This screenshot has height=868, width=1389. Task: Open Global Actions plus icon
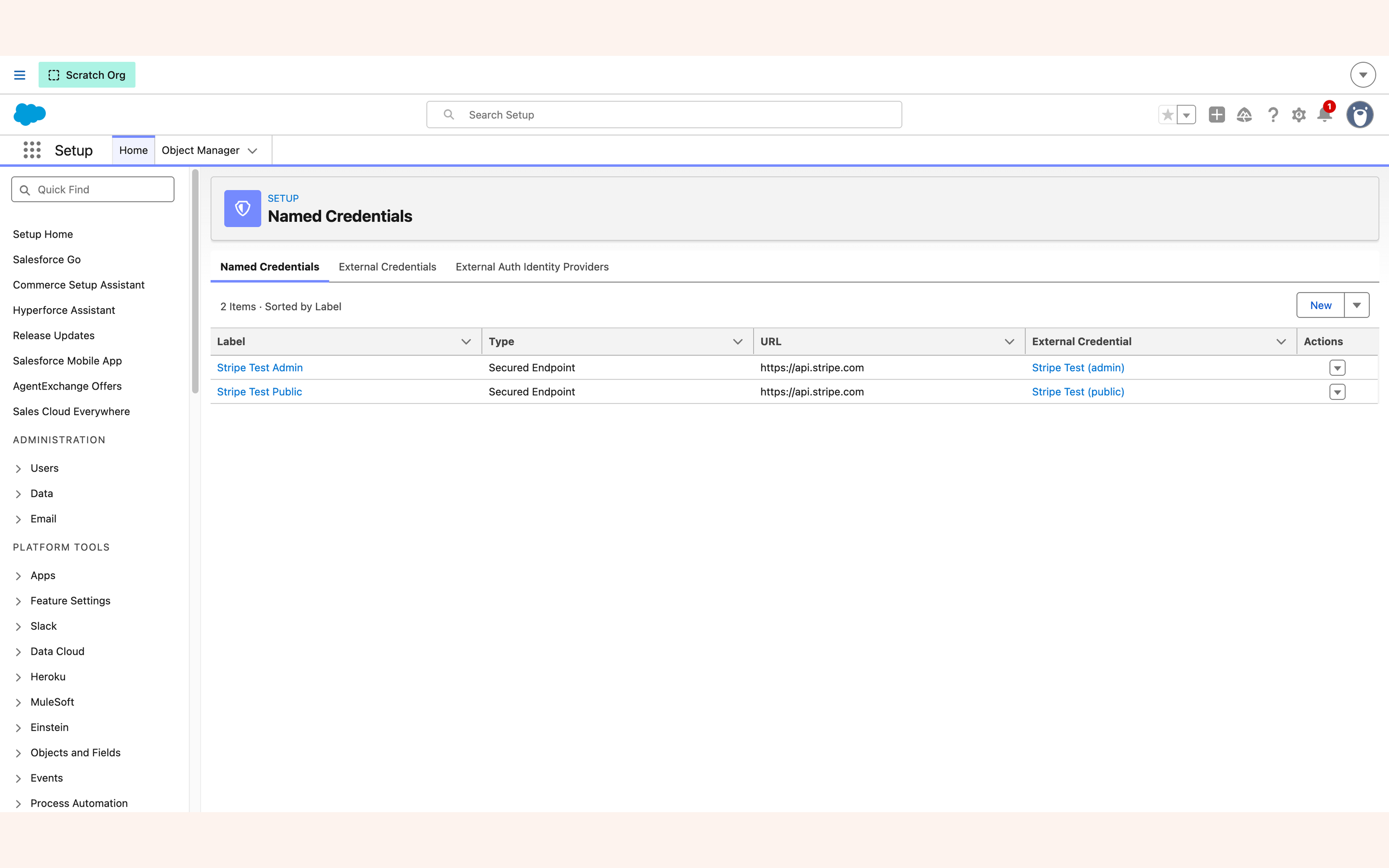point(1216,115)
